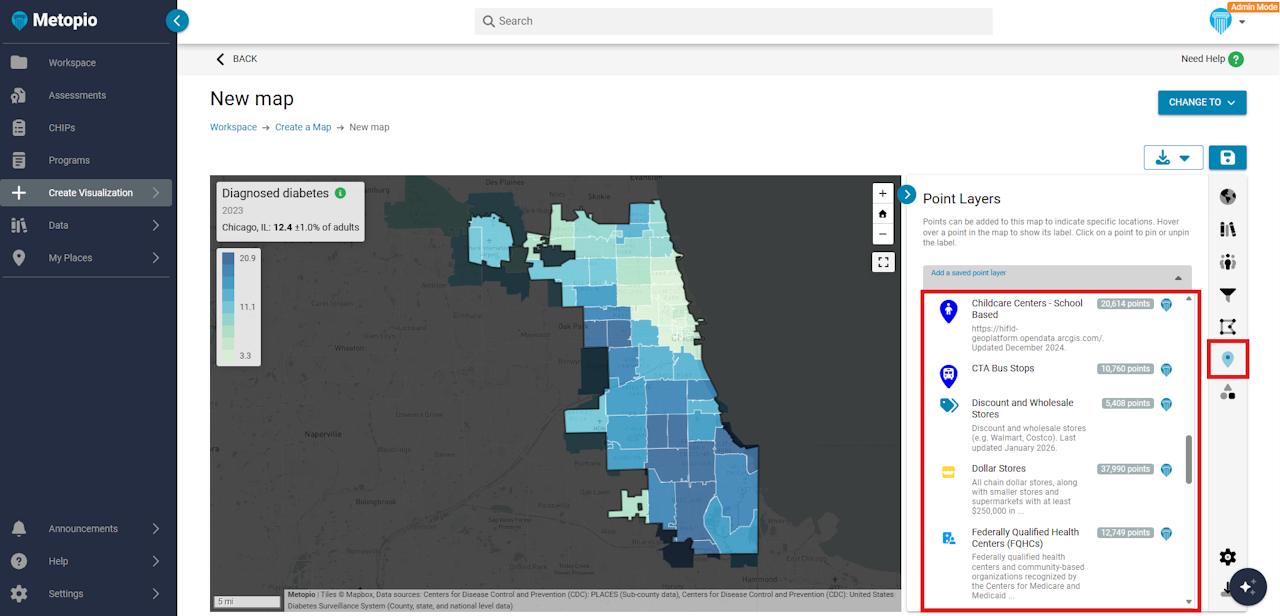1280x616 pixels.
Task: Click the Diagnosed diabetes info icon
Action: [340, 193]
